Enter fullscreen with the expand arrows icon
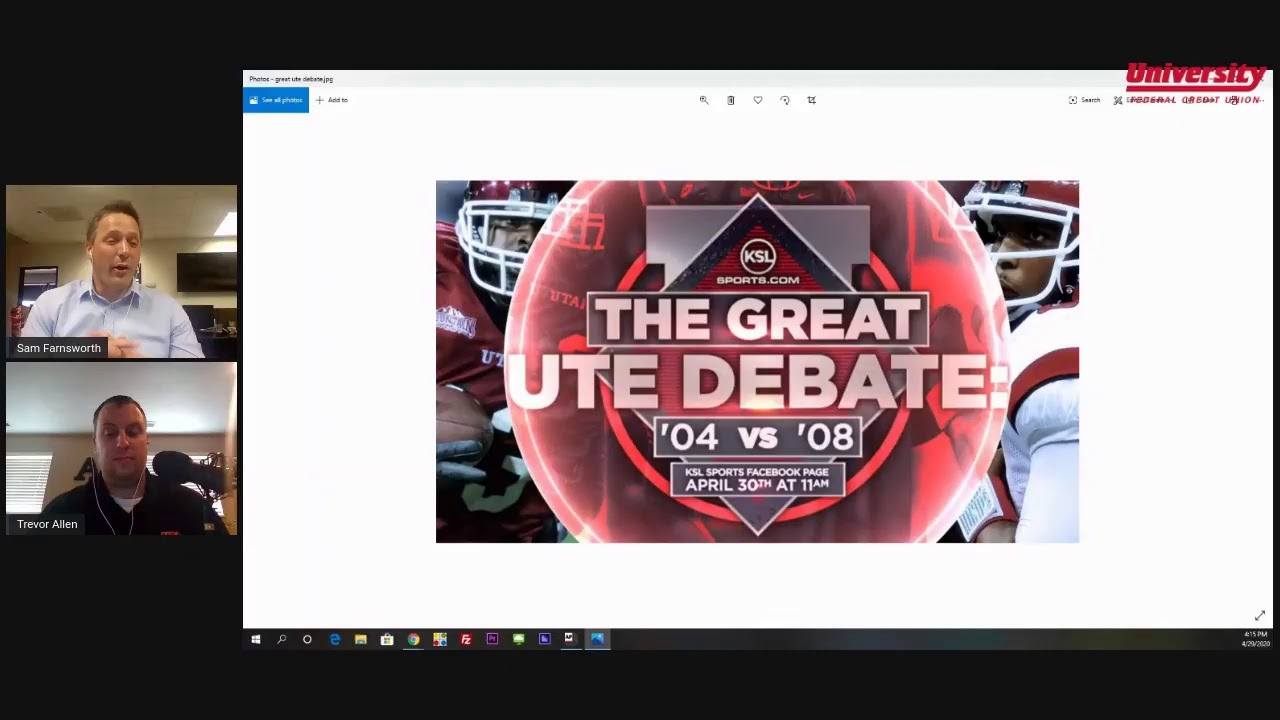 click(x=1260, y=616)
